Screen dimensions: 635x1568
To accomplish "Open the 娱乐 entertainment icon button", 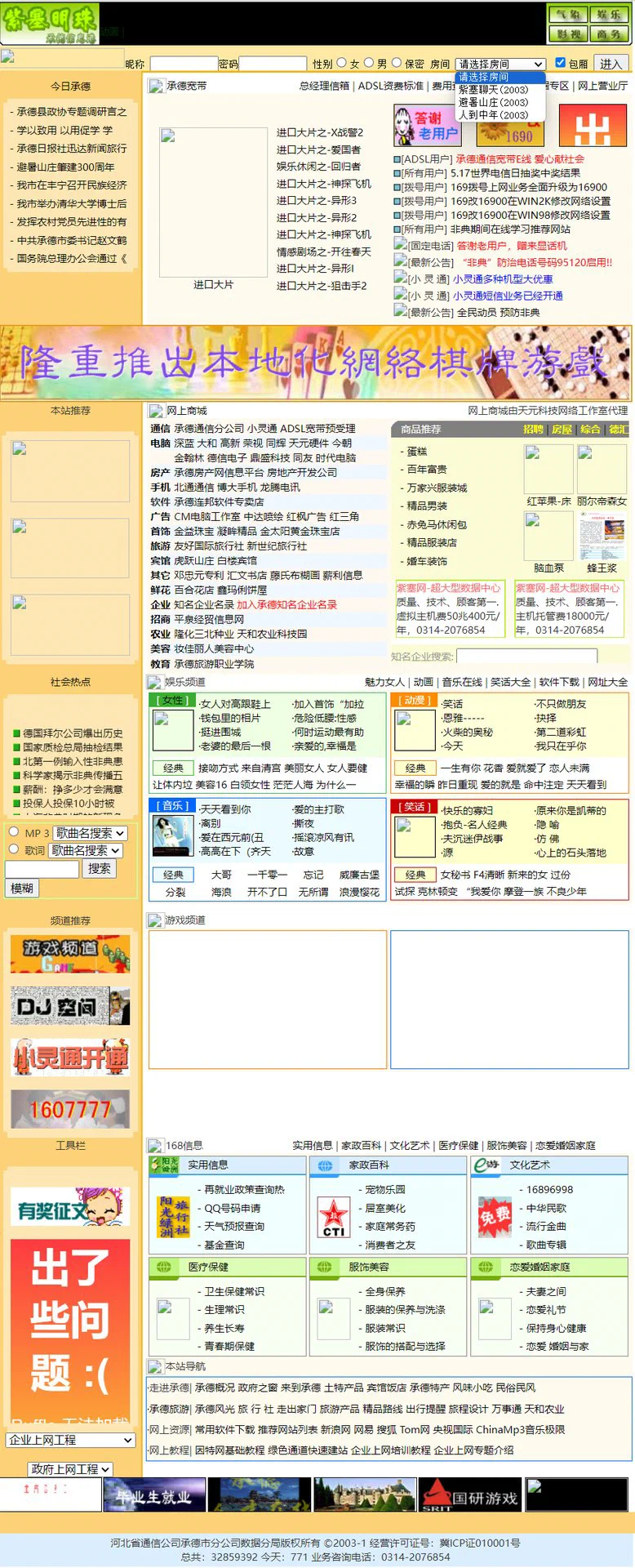I will coord(608,15).
